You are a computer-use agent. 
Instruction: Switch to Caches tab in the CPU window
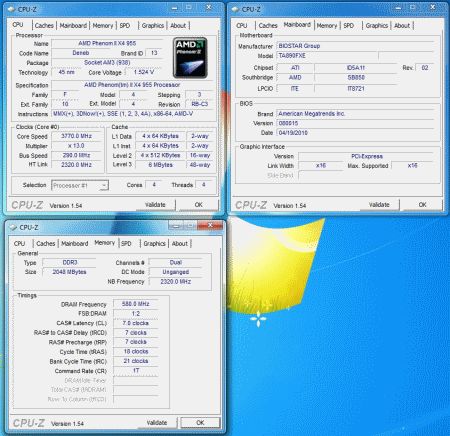[x=44, y=26]
